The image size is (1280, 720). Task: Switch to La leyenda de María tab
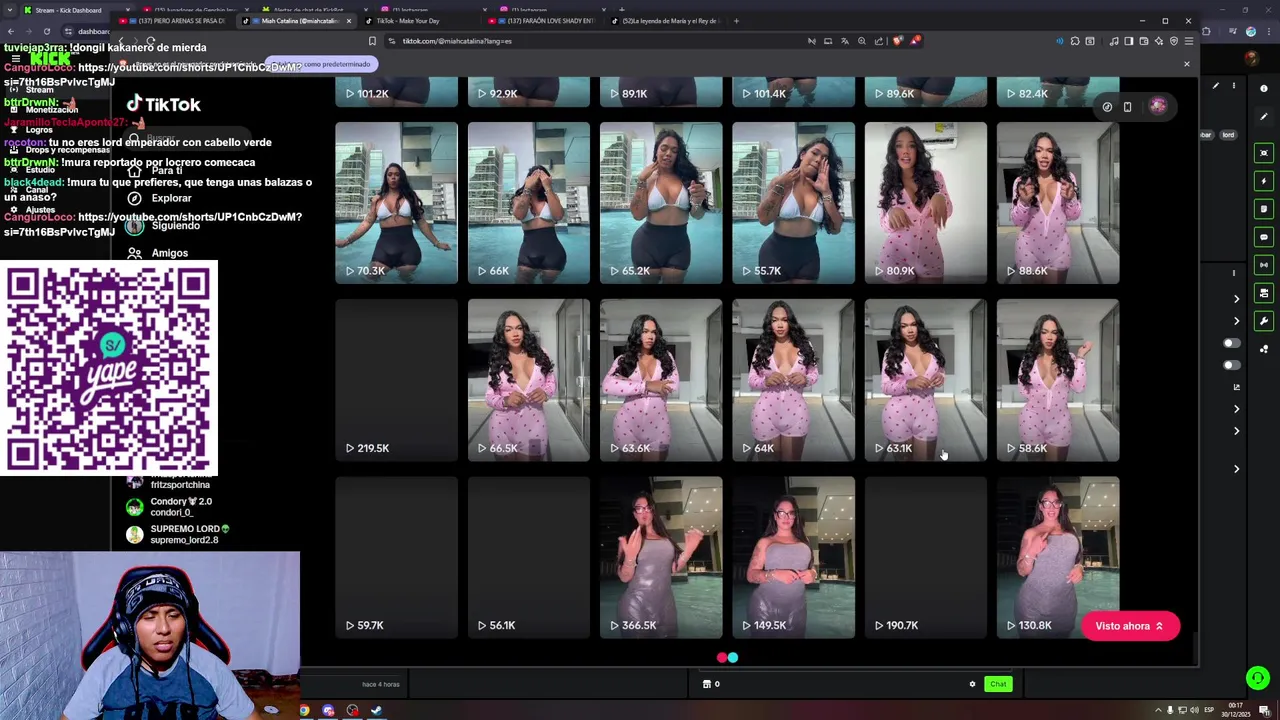pyautogui.click(x=665, y=21)
